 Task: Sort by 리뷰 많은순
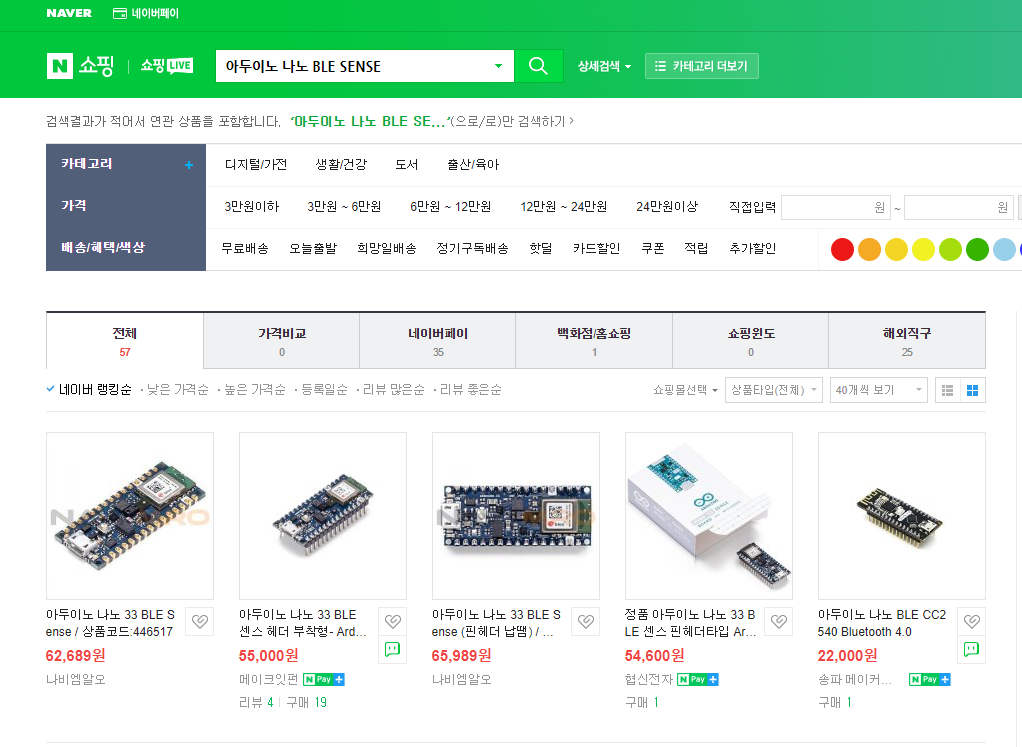point(394,390)
